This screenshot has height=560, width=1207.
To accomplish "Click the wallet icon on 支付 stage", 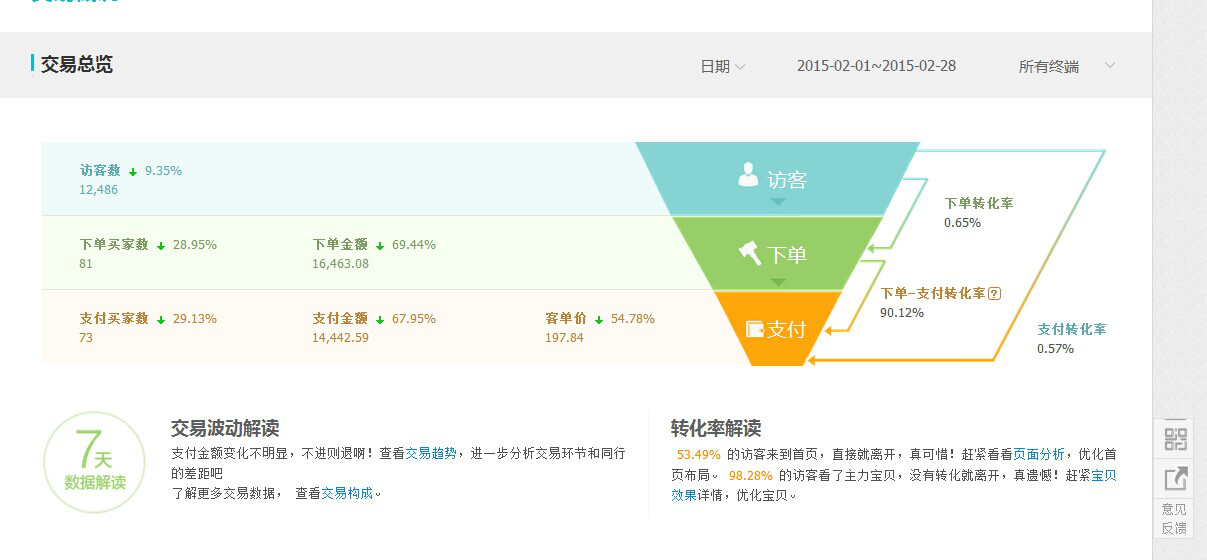I will 755,329.
